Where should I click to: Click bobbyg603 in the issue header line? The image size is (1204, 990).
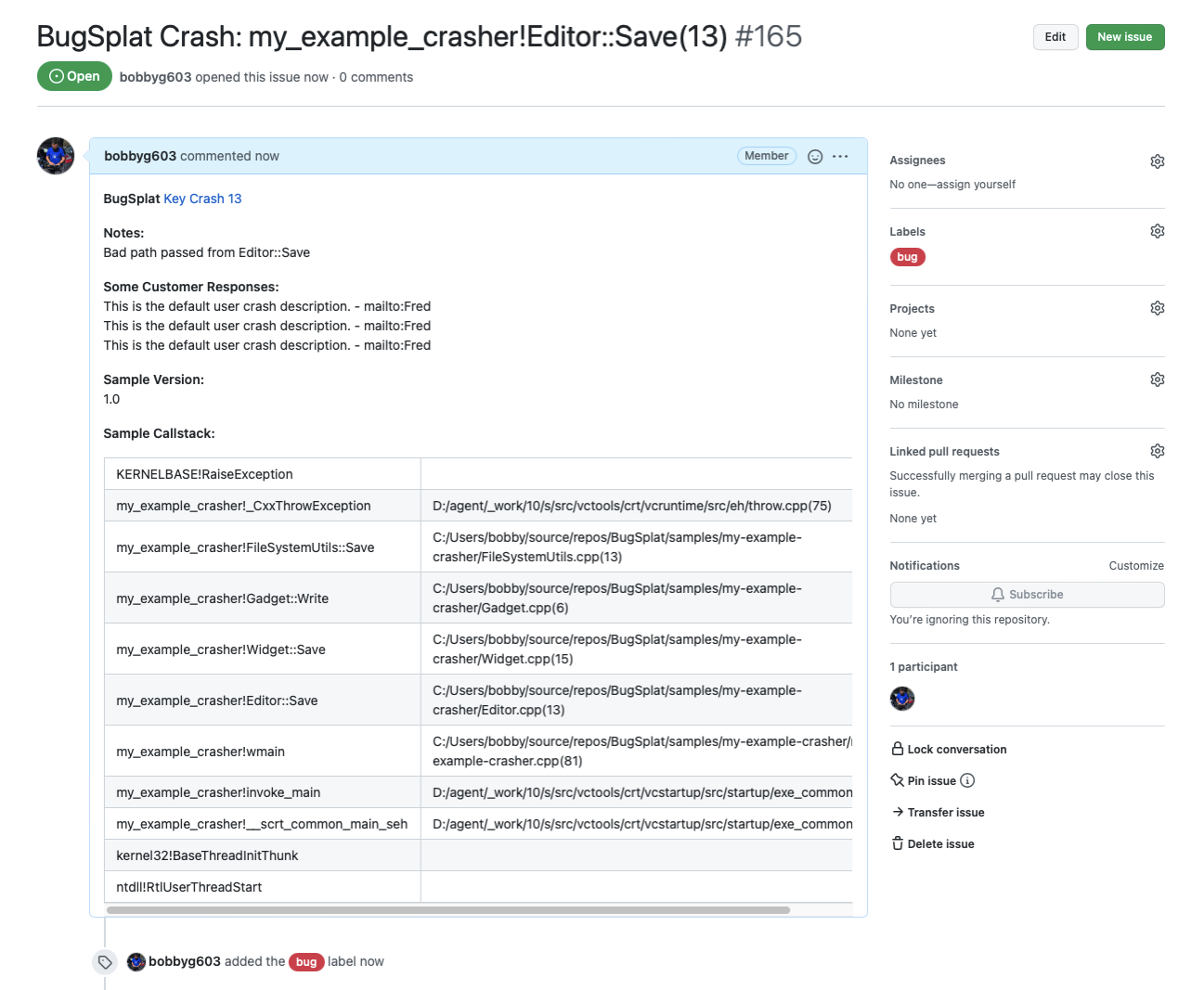click(155, 77)
